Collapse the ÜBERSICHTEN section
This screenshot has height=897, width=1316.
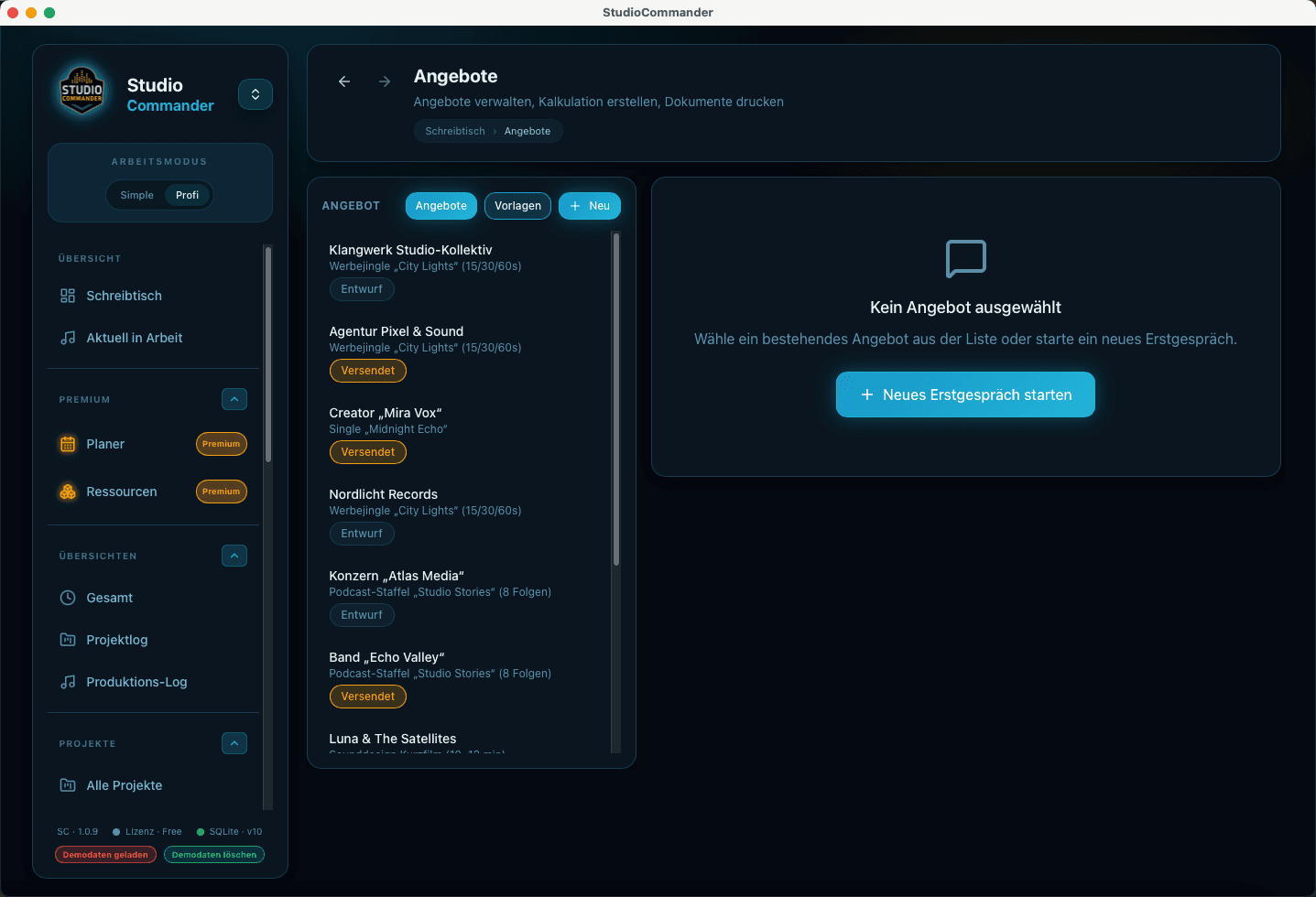pyautogui.click(x=234, y=556)
